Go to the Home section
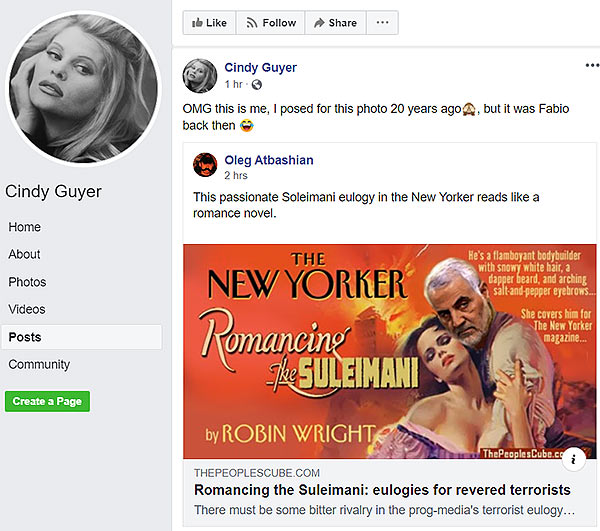The width and height of the screenshot is (600, 531). click(25, 227)
